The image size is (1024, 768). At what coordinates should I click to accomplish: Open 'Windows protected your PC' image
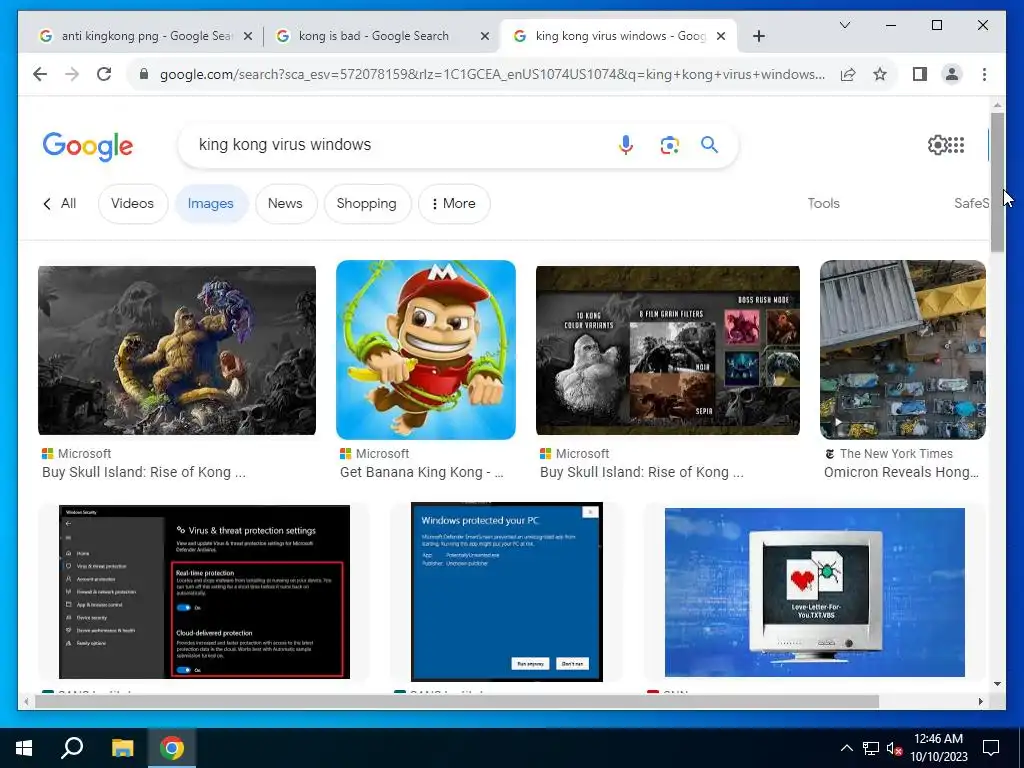click(507, 592)
